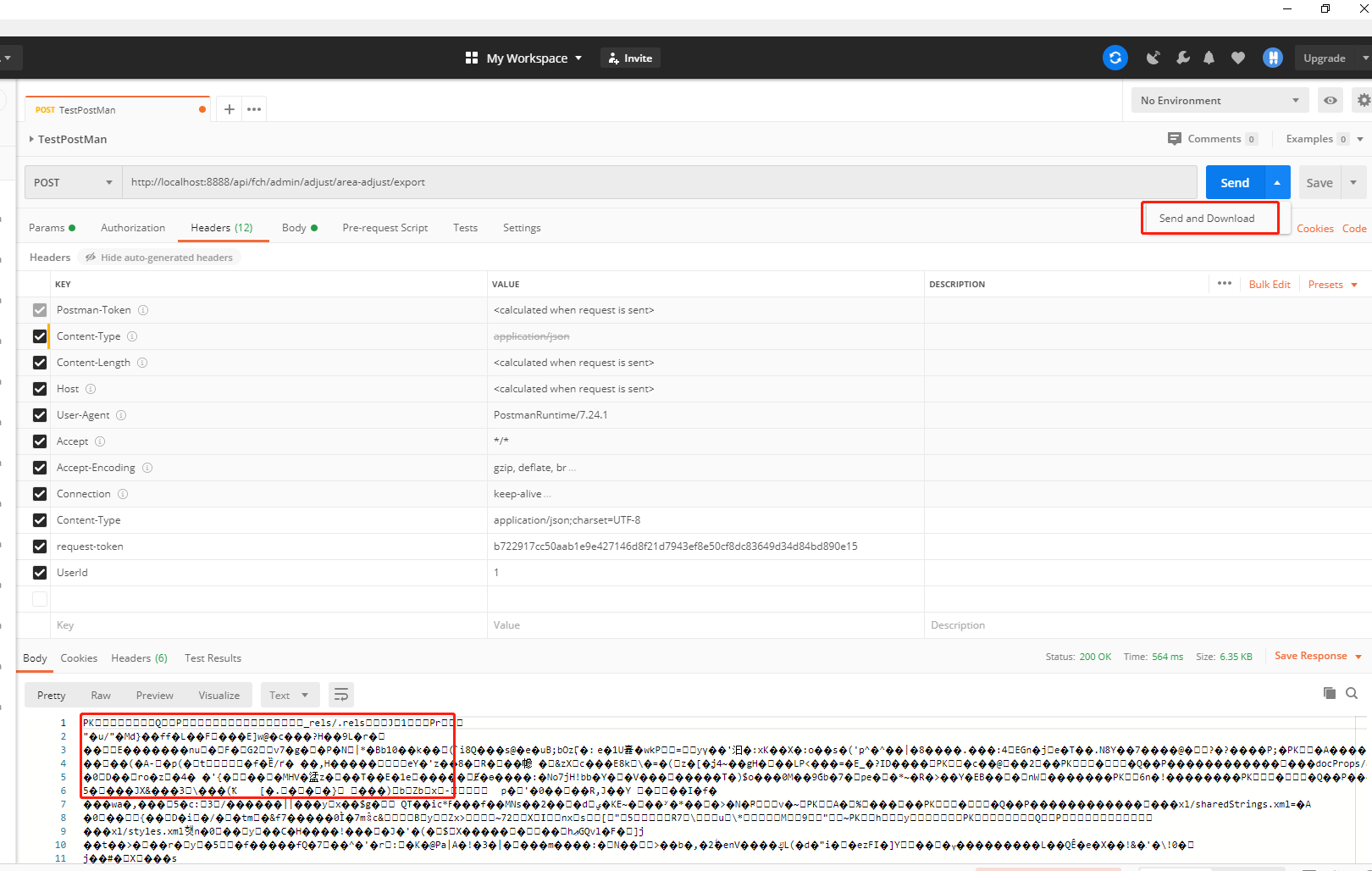Open the Presets dropdown
This screenshot has width=1372, height=871.
coord(1333,284)
